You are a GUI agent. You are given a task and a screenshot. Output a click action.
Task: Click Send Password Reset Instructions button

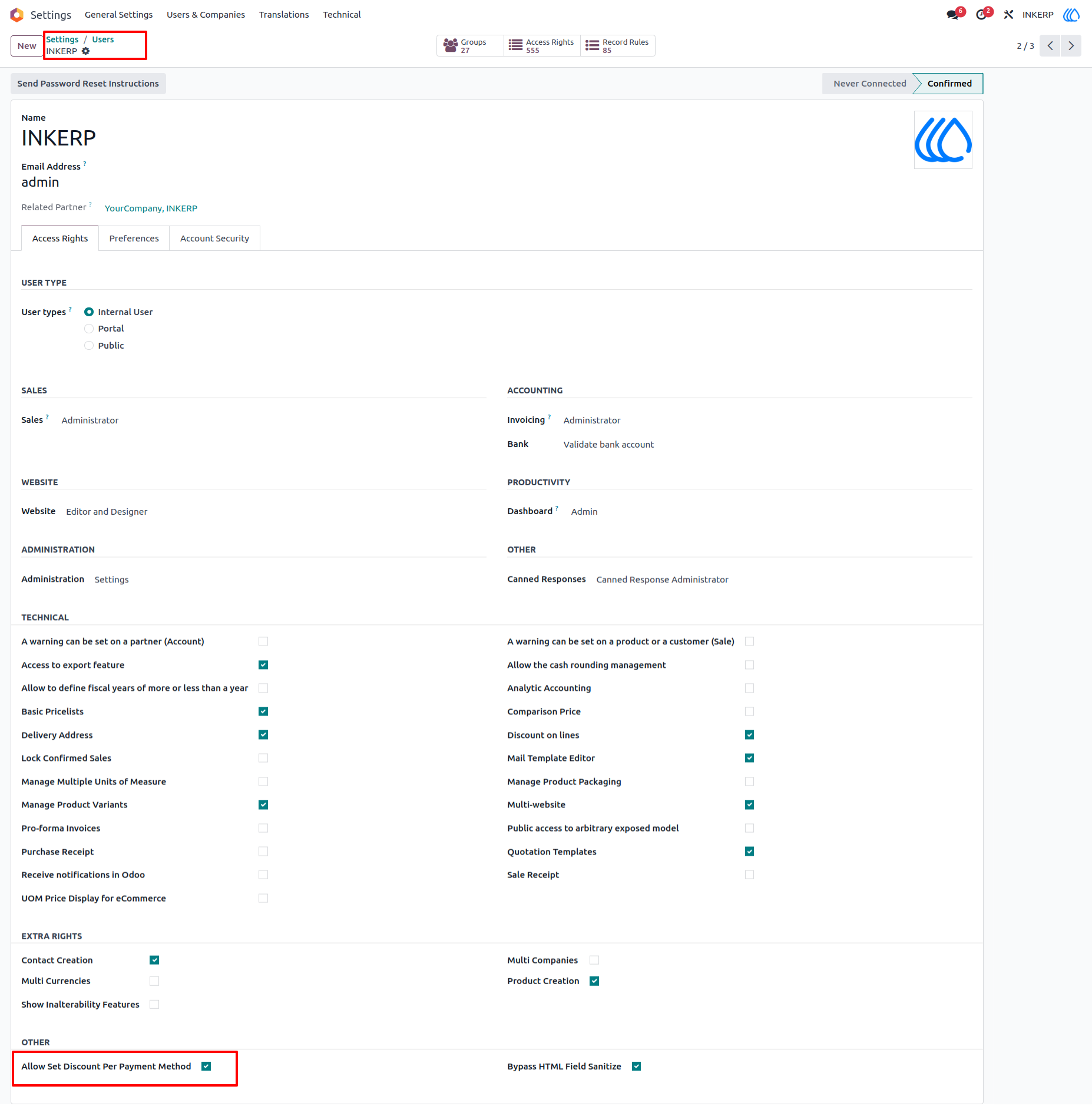tap(88, 84)
